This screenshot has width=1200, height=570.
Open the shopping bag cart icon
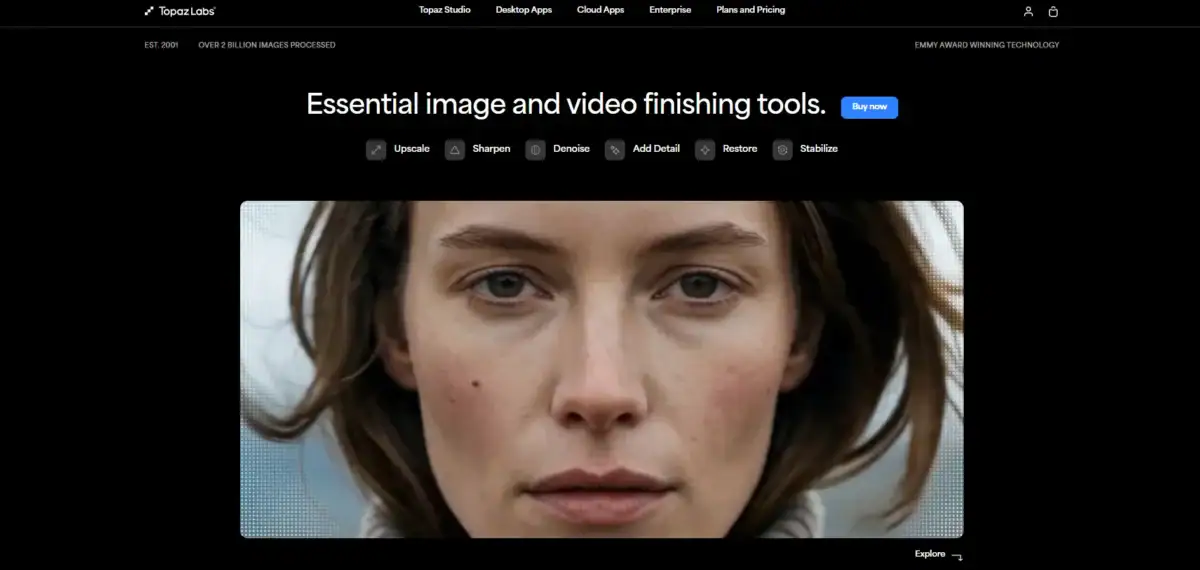(1053, 11)
